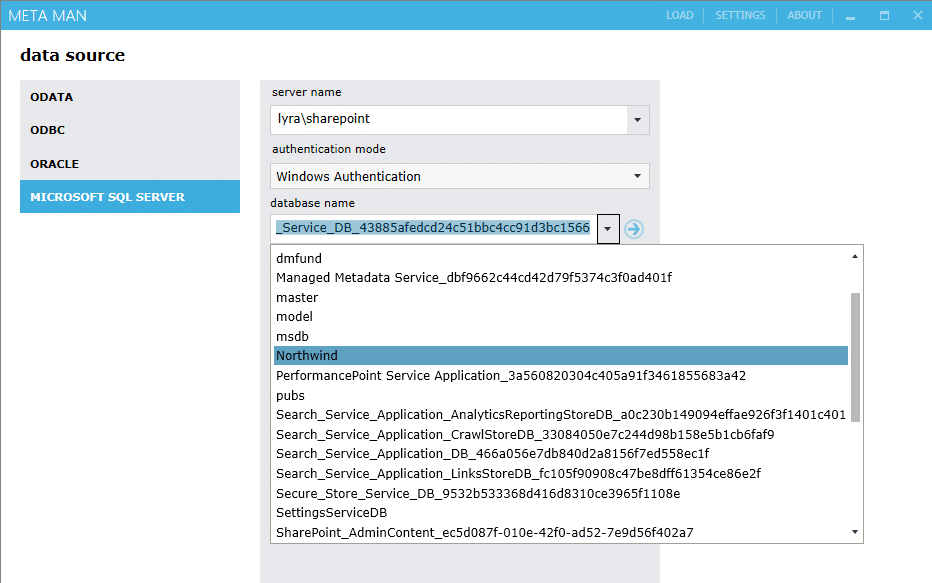This screenshot has height=583, width=932.
Task: Select Search_Service_Application_CrawlStoreDB entry
Action: pos(561,434)
